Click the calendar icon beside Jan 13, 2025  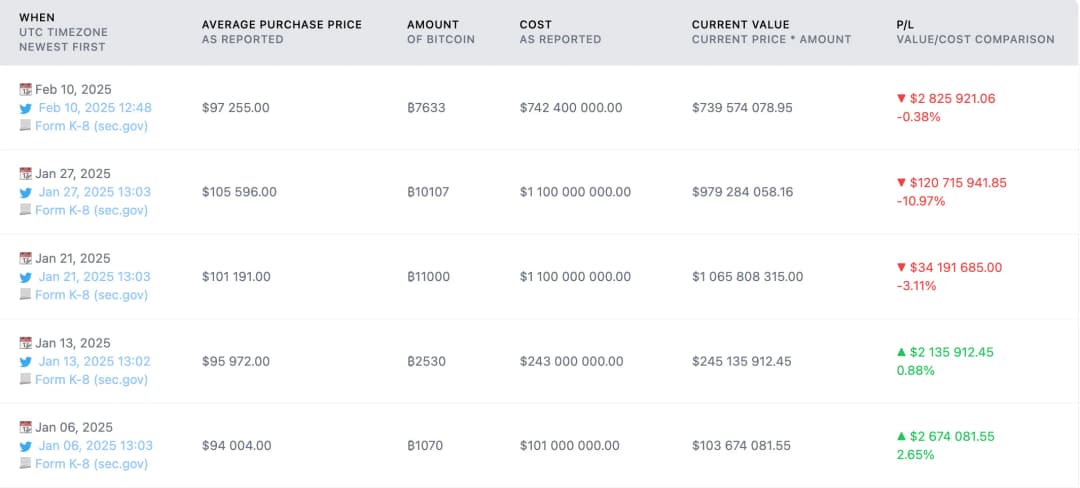[x=26, y=343]
